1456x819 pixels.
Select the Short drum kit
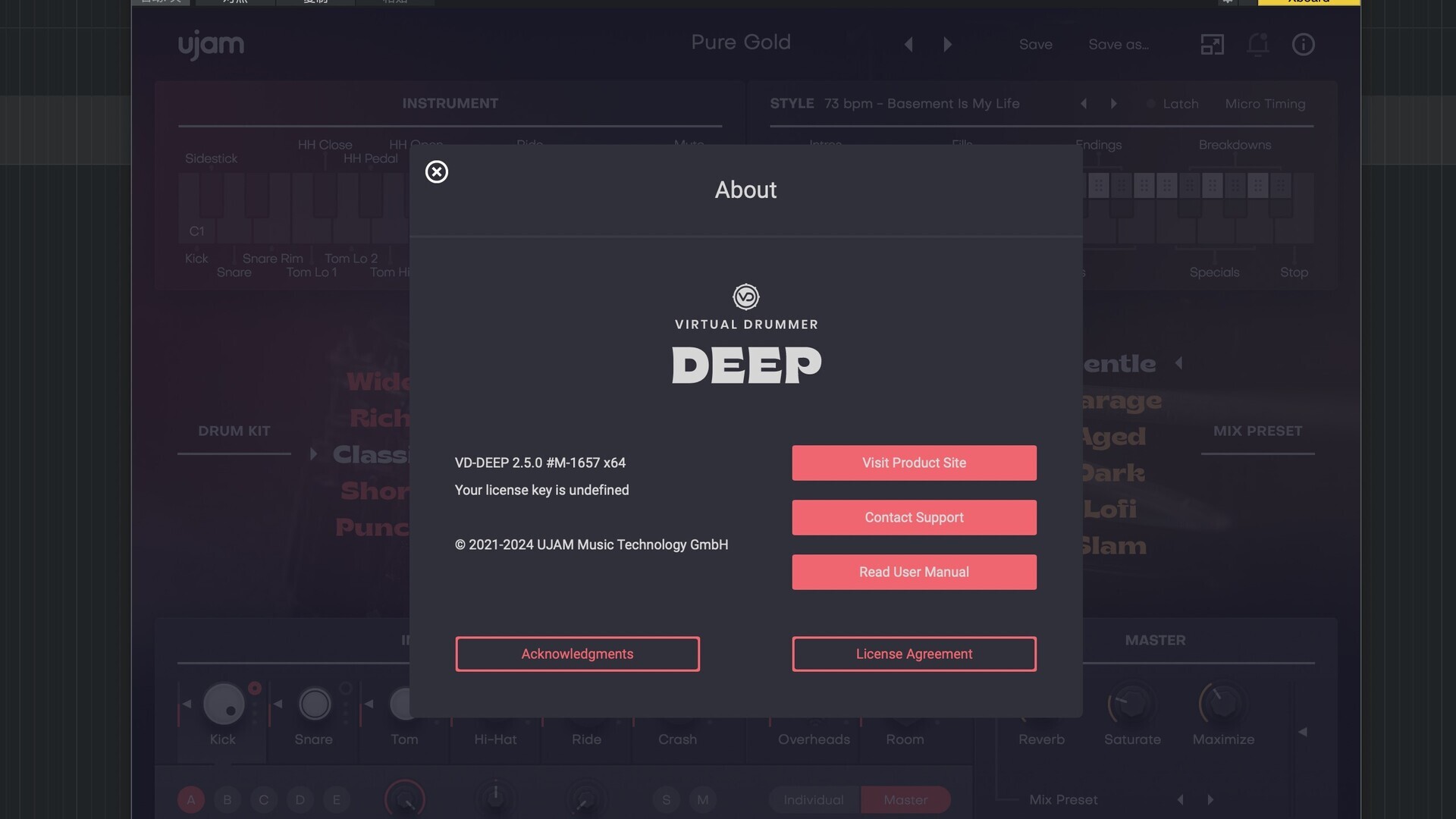pyautogui.click(x=375, y=491)
